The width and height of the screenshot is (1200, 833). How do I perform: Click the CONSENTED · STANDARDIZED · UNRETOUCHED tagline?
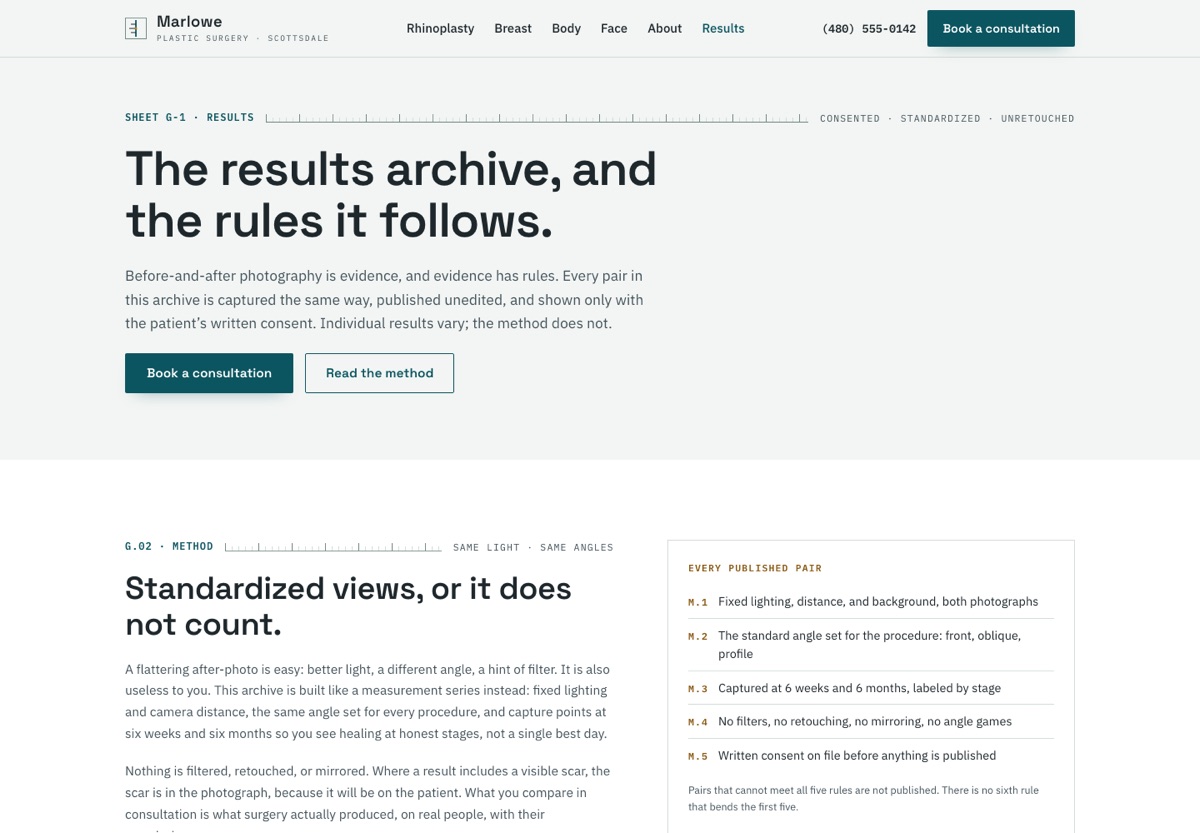point(947,118)
